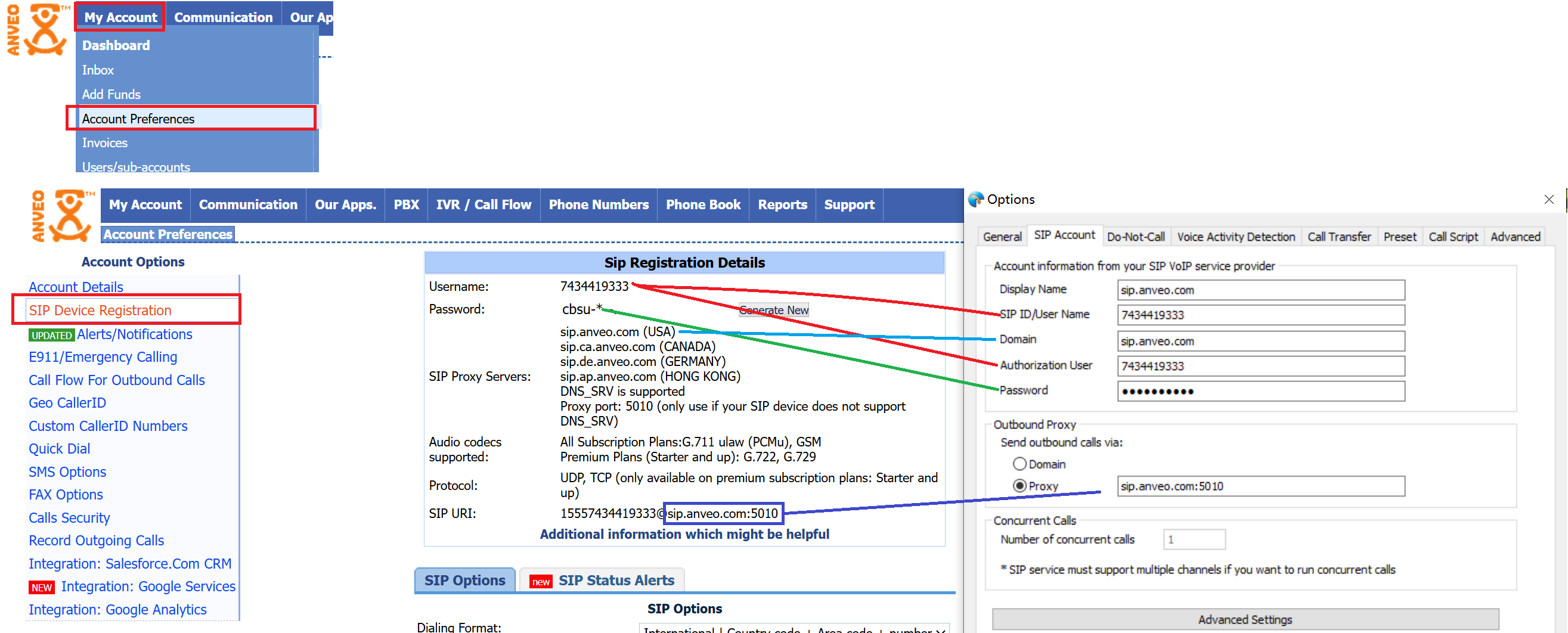Choose Dashboard from My Account menu

[116, 45]
